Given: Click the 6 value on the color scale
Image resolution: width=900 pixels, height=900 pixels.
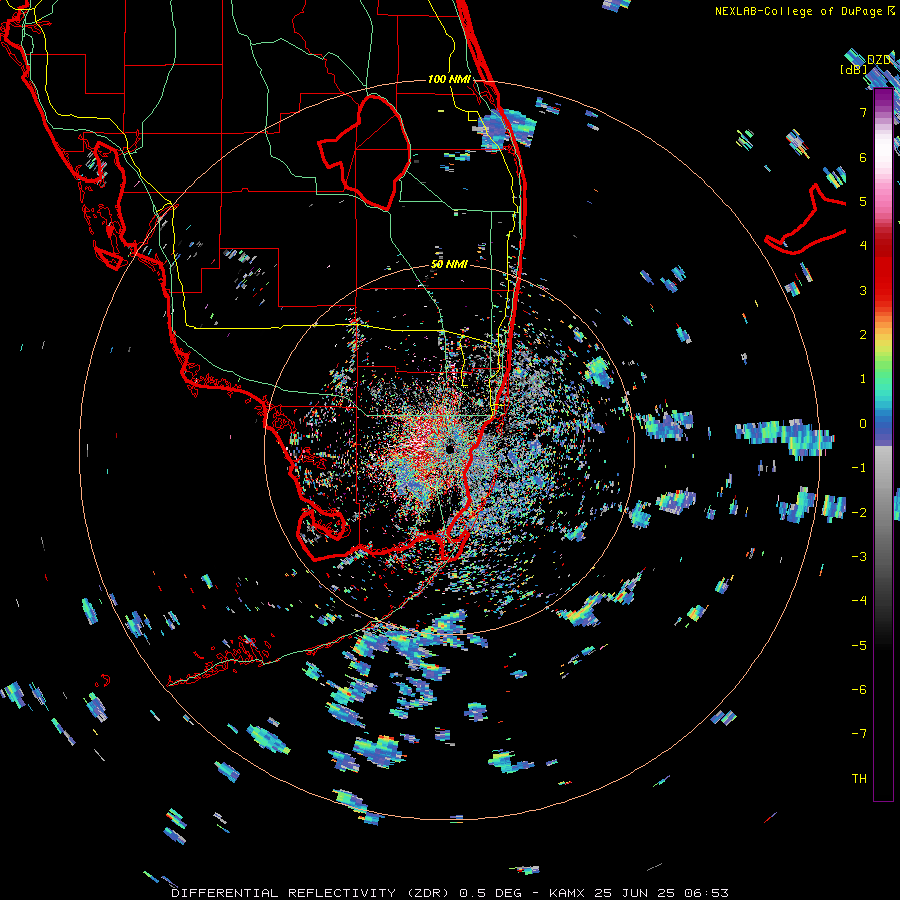Looking at the screenshot, I should coord(863,157).
